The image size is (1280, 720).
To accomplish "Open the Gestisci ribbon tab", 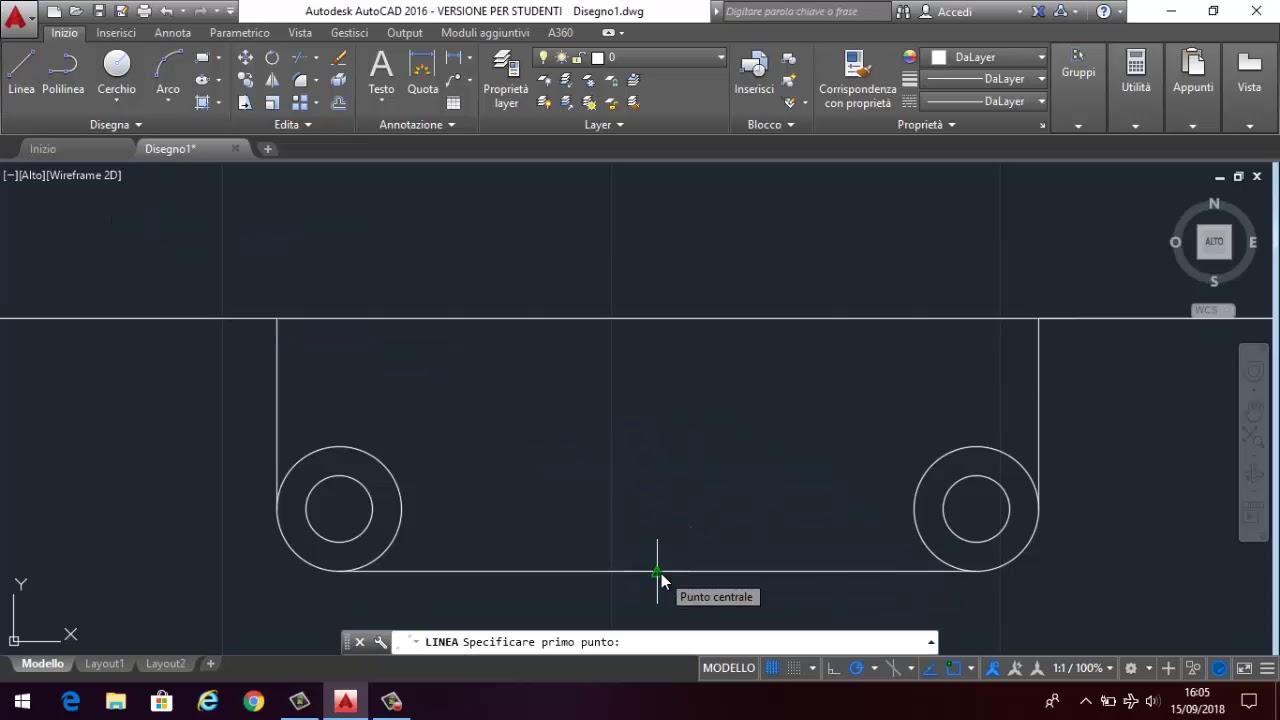I will pos(349,33).
